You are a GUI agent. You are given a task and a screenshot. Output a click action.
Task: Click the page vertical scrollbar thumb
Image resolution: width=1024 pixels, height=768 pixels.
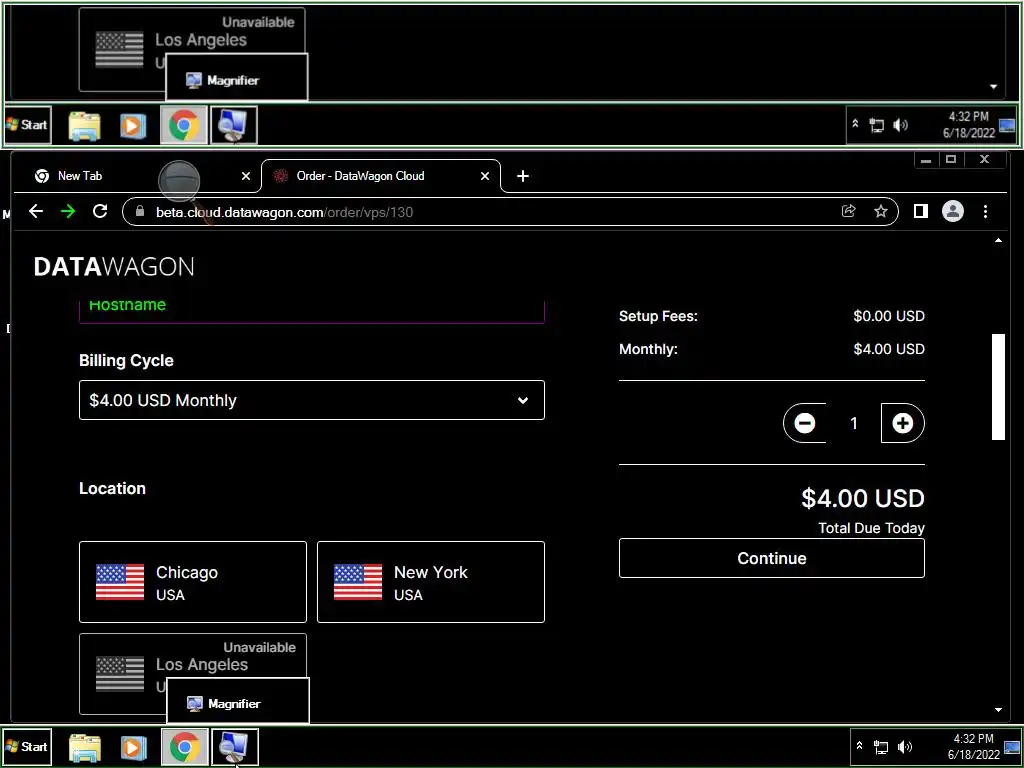[x=998, y=387]
